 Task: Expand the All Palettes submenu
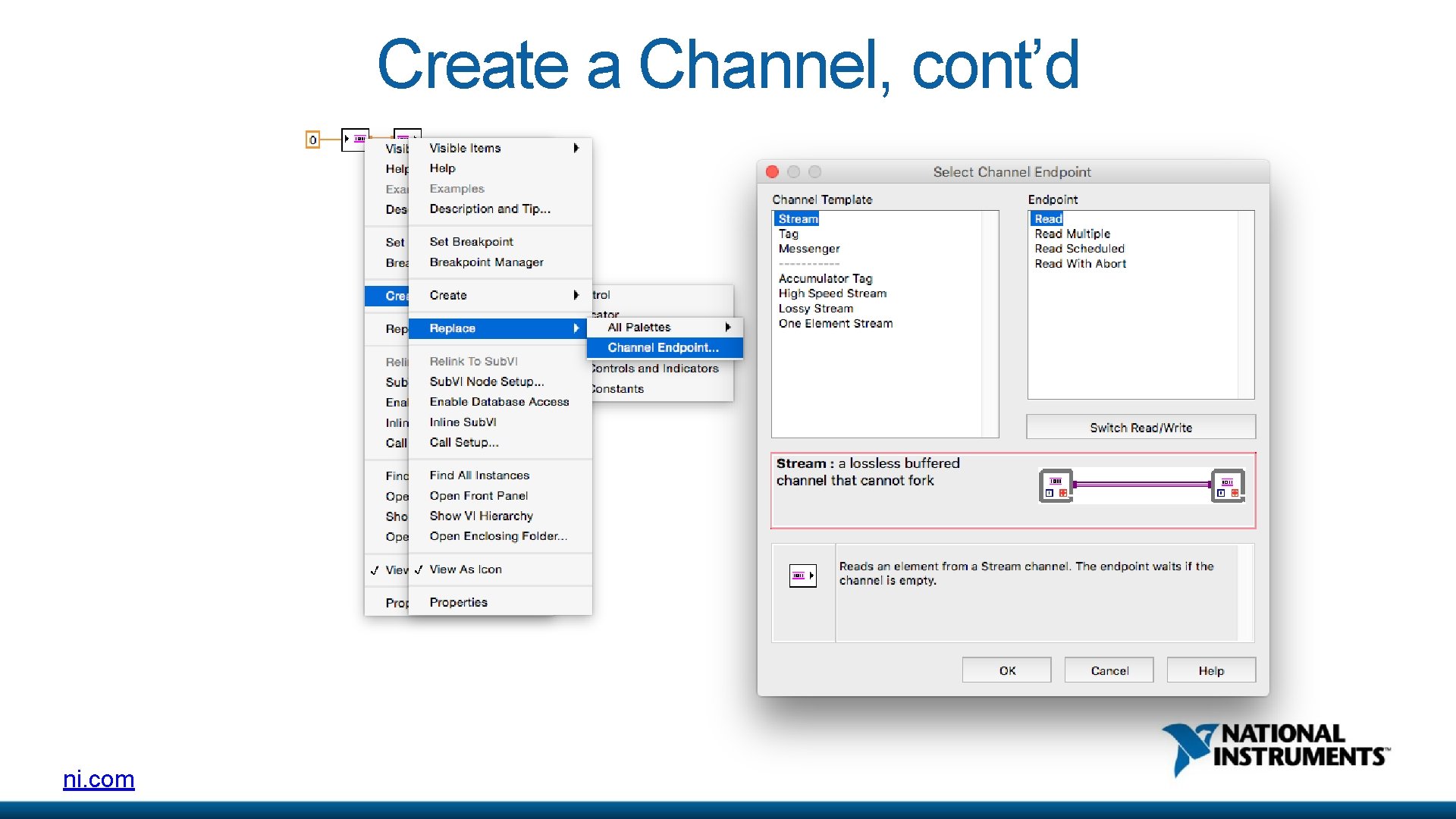(x=641, y=327)
